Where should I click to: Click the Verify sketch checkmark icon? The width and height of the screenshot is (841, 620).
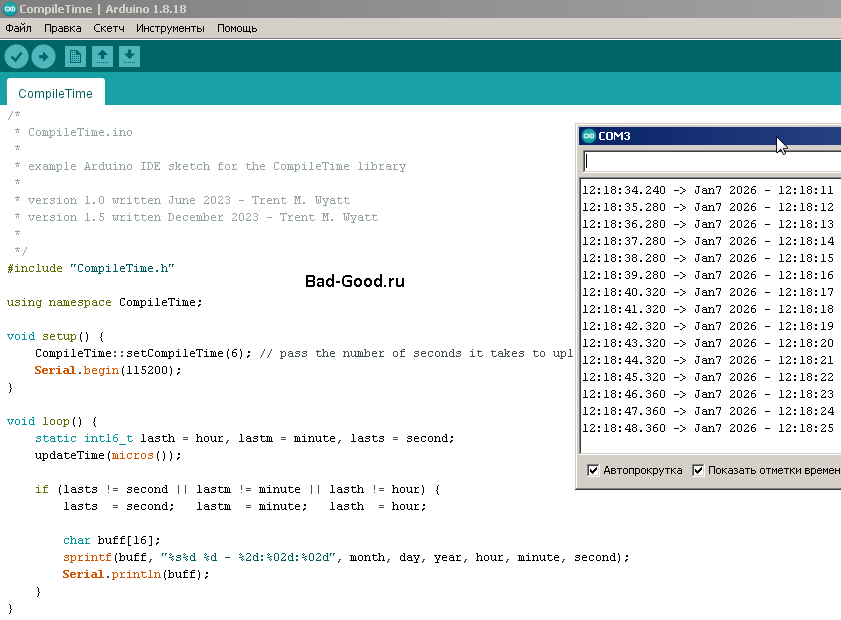point(16,57)
